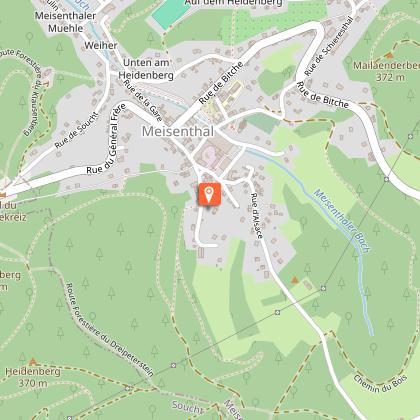
Task: Click the Unten am Heidenberg label
Action: (x=146, y=69)
